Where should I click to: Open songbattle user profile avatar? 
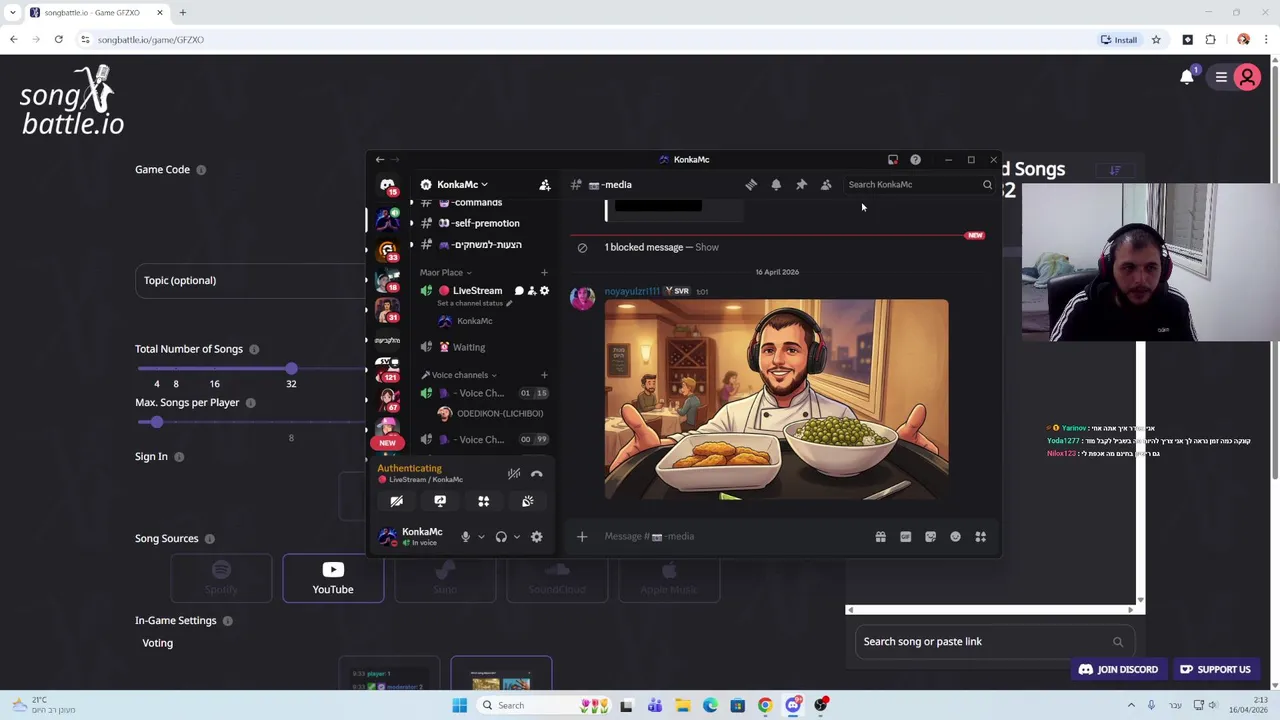(x=1247, y=77)
